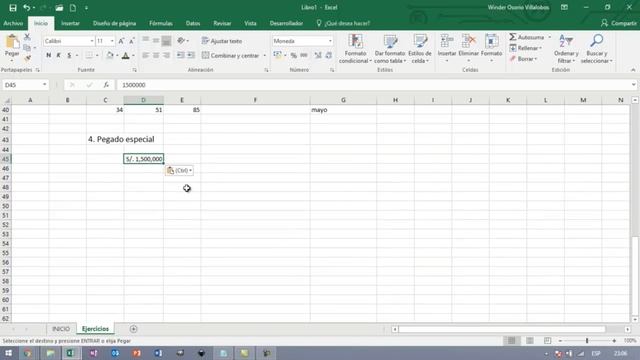Screen dimensions: 640x360
Task: Click the Windows Start button
Action: click(8, 353)
